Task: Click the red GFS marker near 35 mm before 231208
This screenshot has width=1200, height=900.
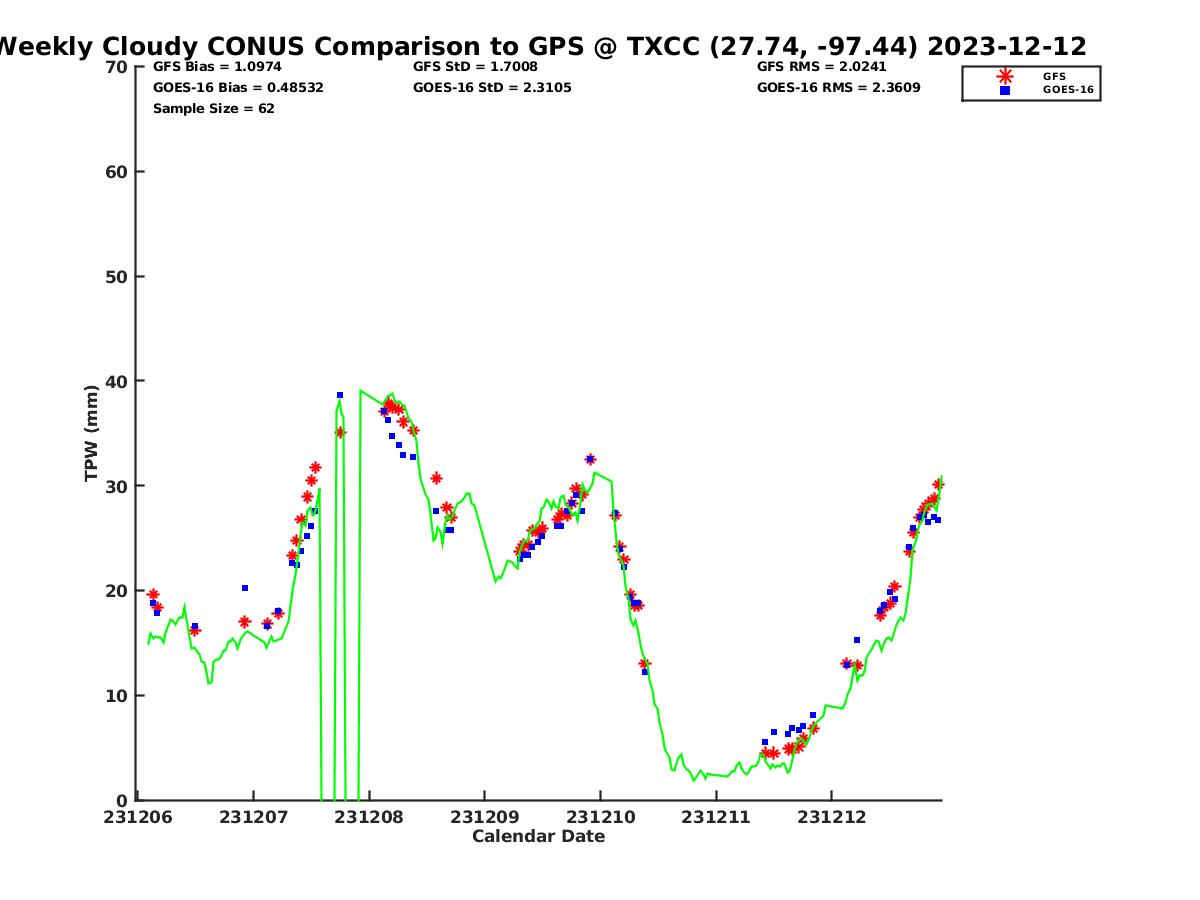Action: [340, 432]
